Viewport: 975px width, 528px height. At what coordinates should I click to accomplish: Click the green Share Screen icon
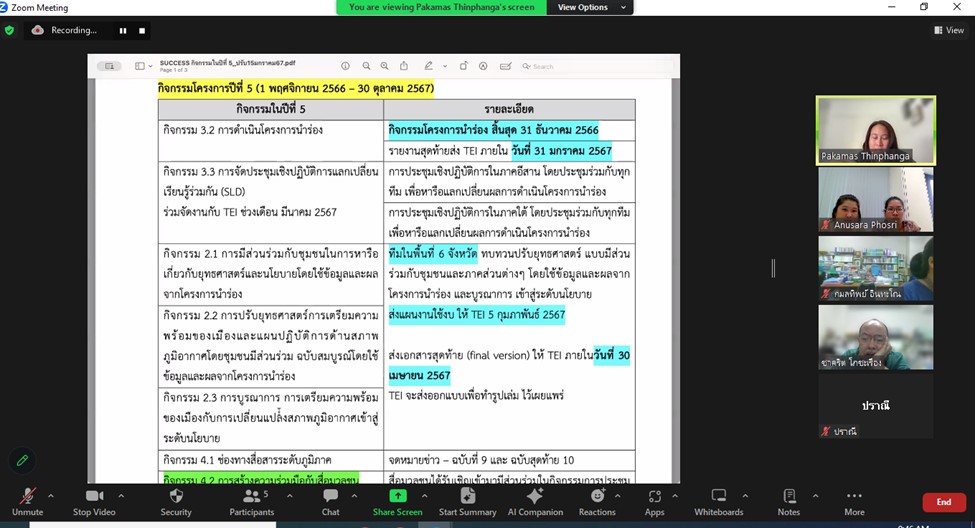click(397, 496)
